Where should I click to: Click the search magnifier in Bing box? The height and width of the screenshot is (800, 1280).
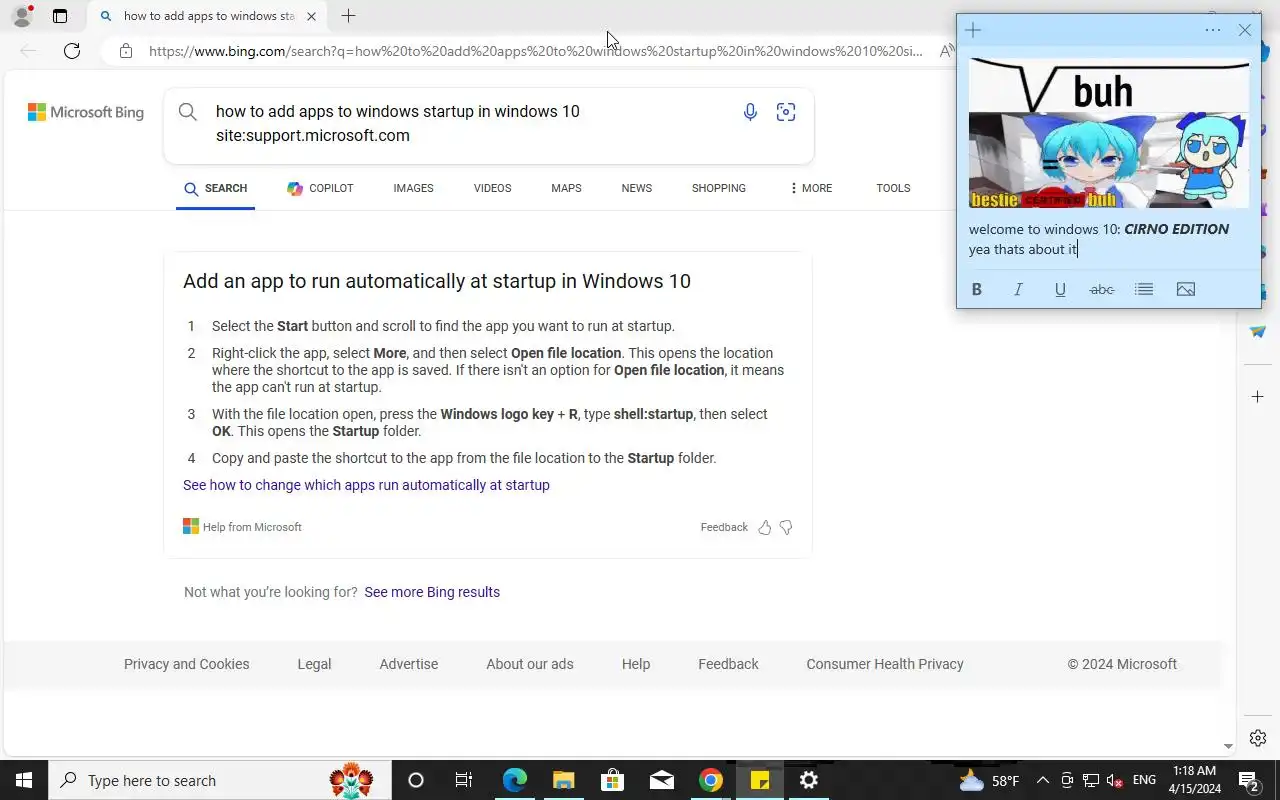click(x=188, y=112)
